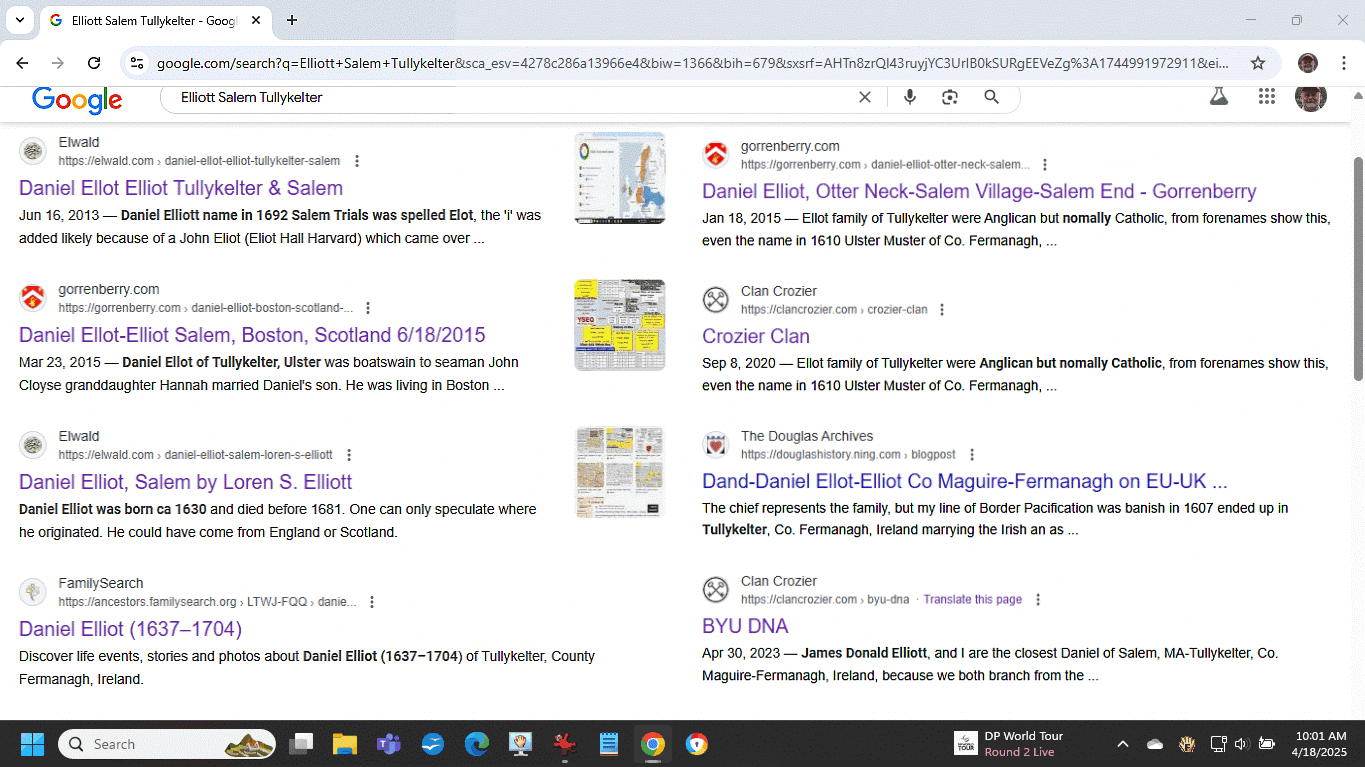Open more options for clancrozier byu-dna result
The image size is (1365, 767).
click(x=1038, y=600)
